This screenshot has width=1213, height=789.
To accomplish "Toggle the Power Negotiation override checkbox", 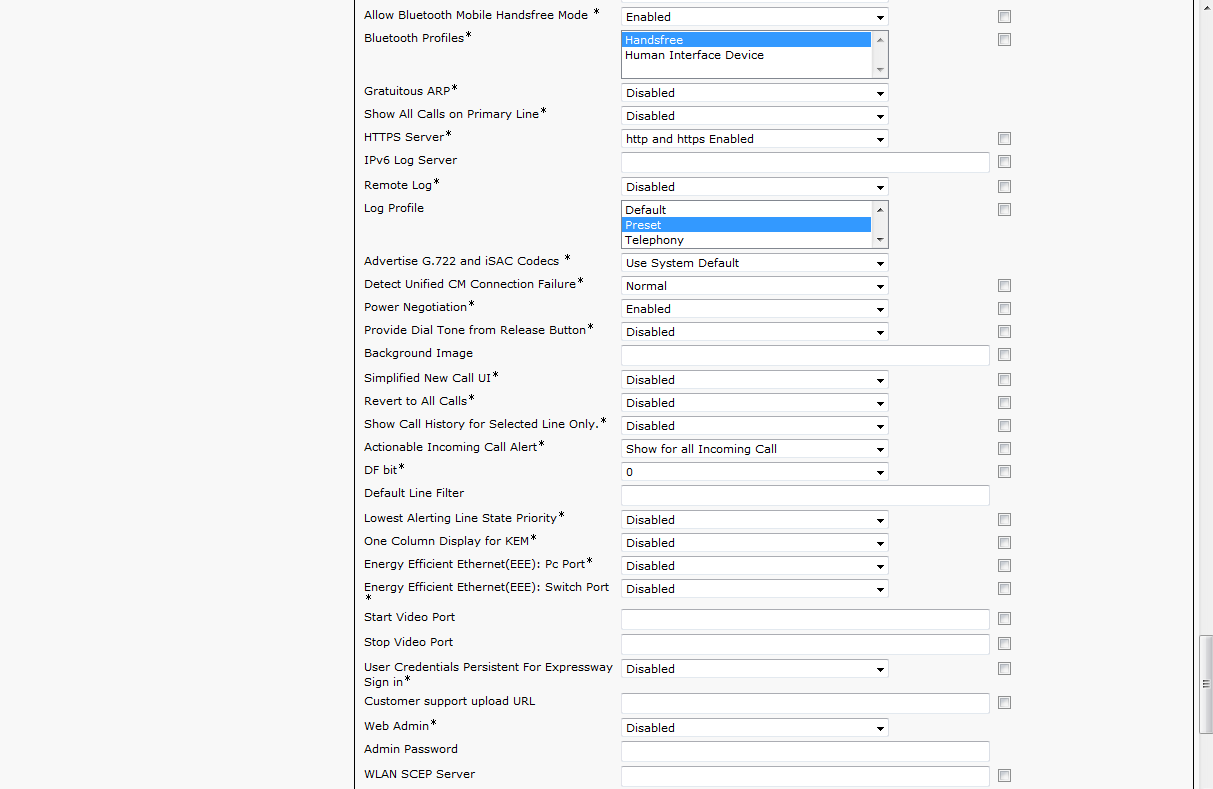I will [x=1004, y=309].
